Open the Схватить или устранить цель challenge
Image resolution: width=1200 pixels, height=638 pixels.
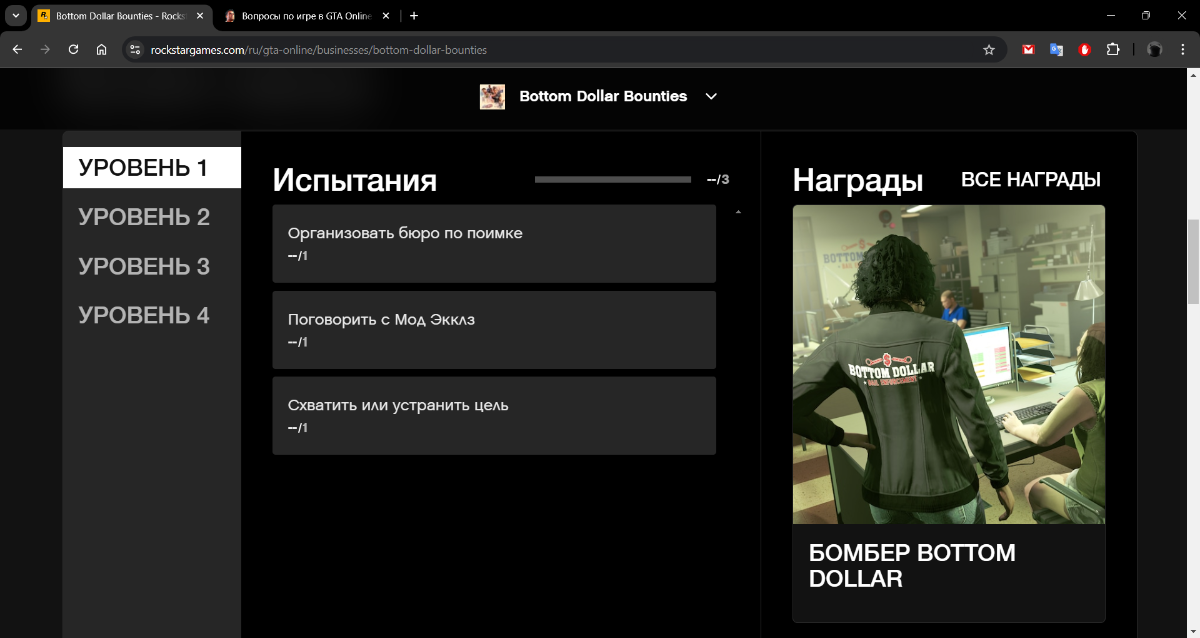click(x=494, y=416)
